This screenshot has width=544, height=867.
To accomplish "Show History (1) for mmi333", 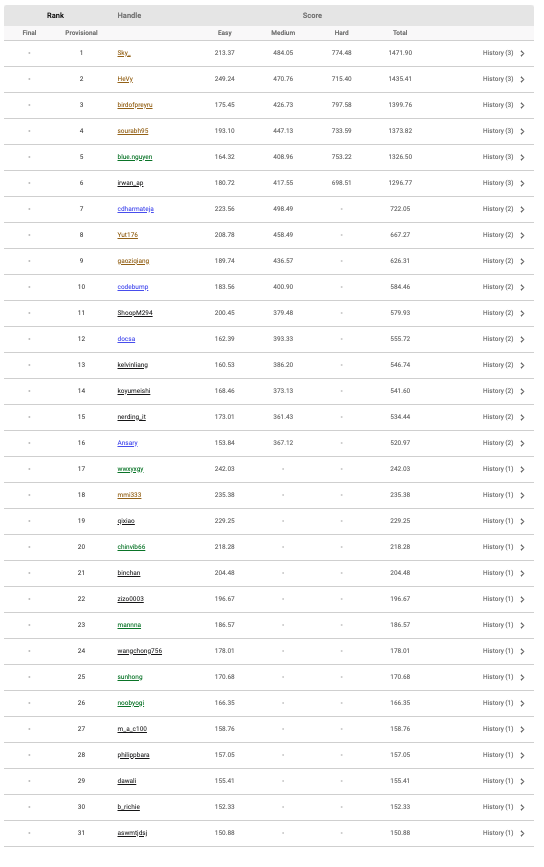I will [498, 495].
